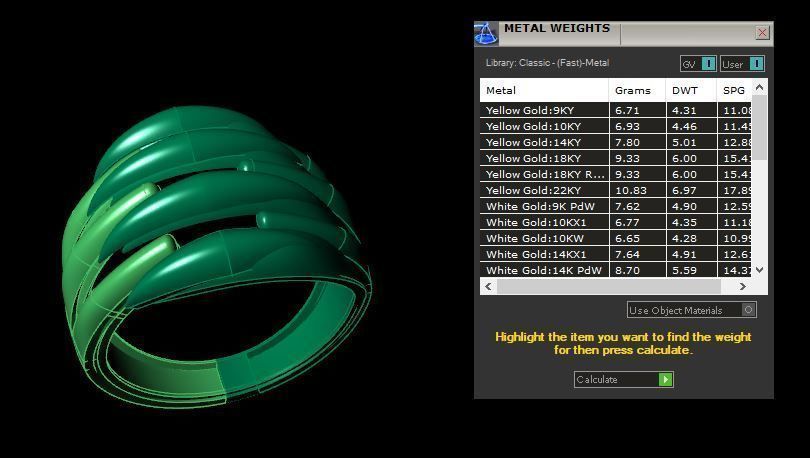Click the 8.70 grams cell
Screen dimensions: 810x458
(637, 270)
